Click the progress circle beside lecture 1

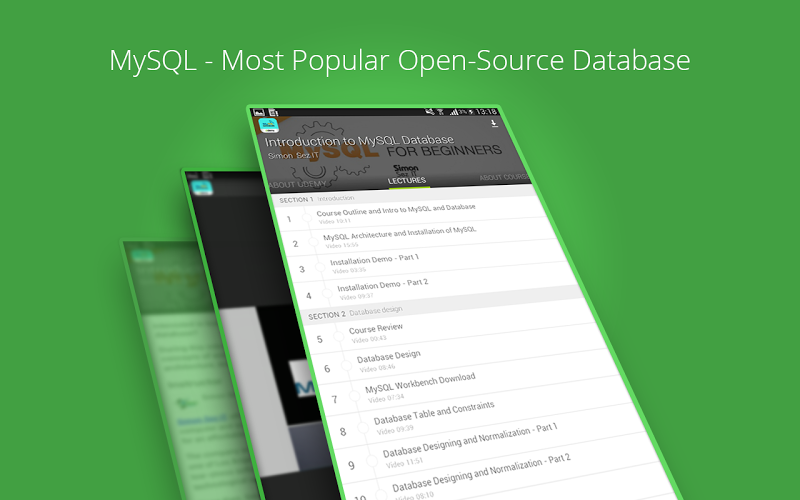pyautogui.click(x=307, y=217)
